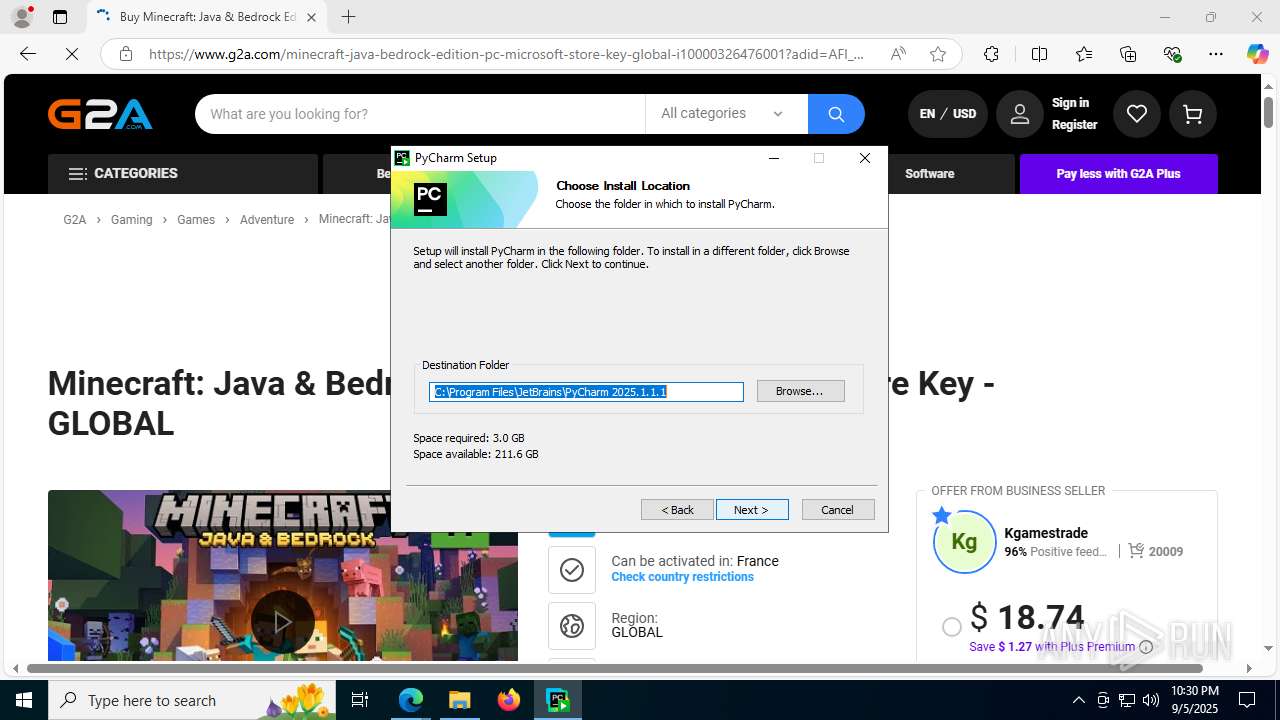Click the Plus Premium info icon
The height and width of the screenshot is (720, 1280).
(1146, 647)
